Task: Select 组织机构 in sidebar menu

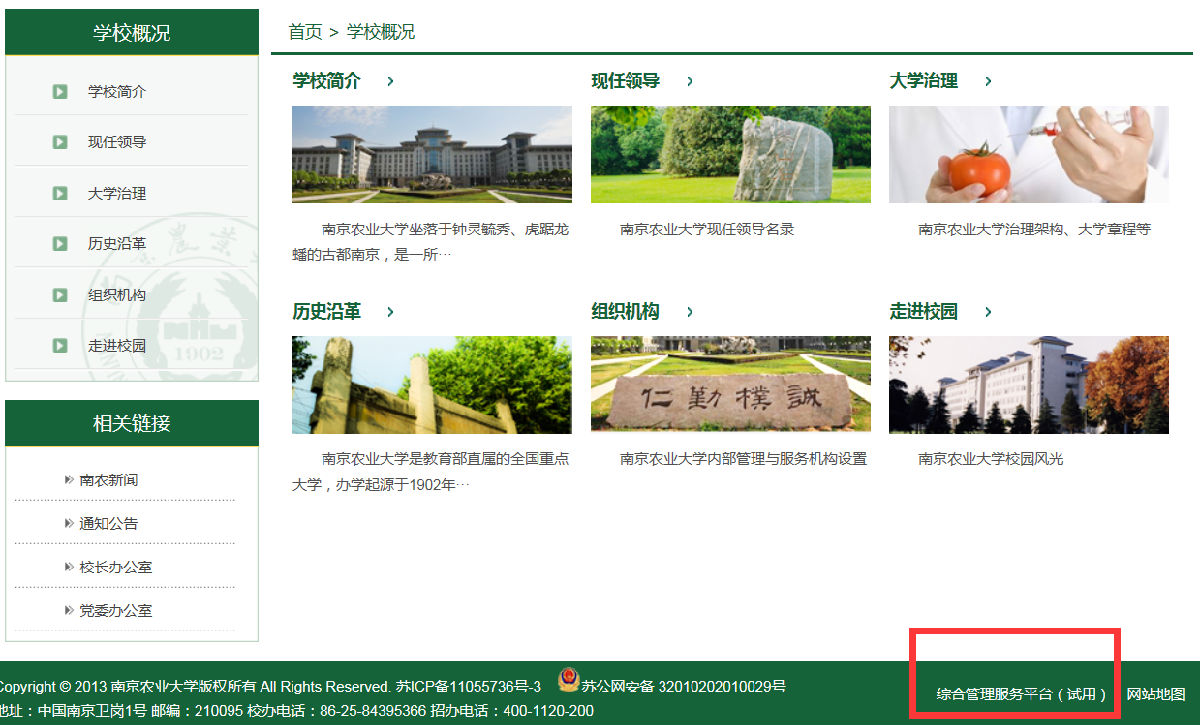Action: (116, 295)
